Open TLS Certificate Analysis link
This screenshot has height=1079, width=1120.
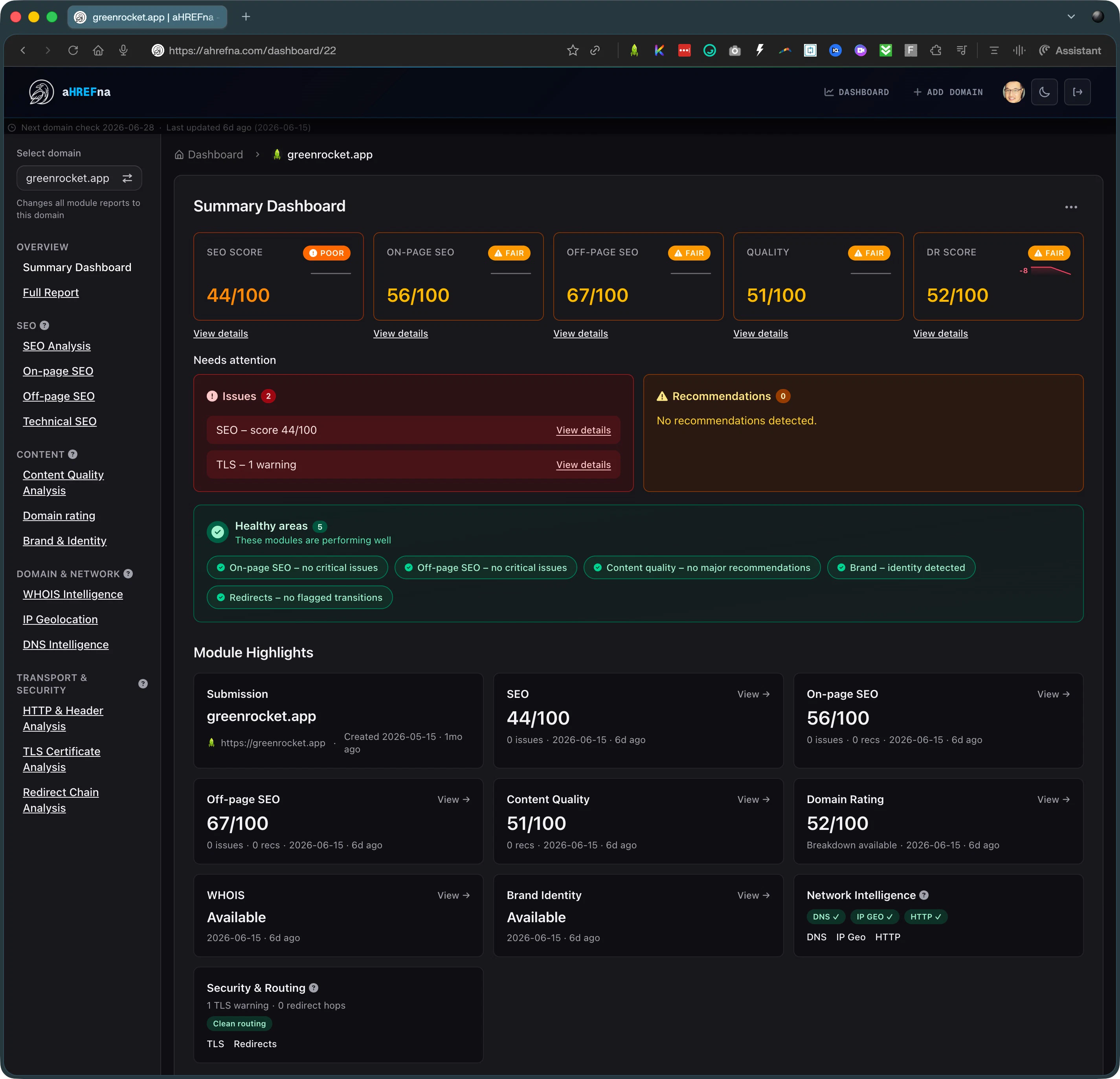pyautogui.click(x=61, y=760)
